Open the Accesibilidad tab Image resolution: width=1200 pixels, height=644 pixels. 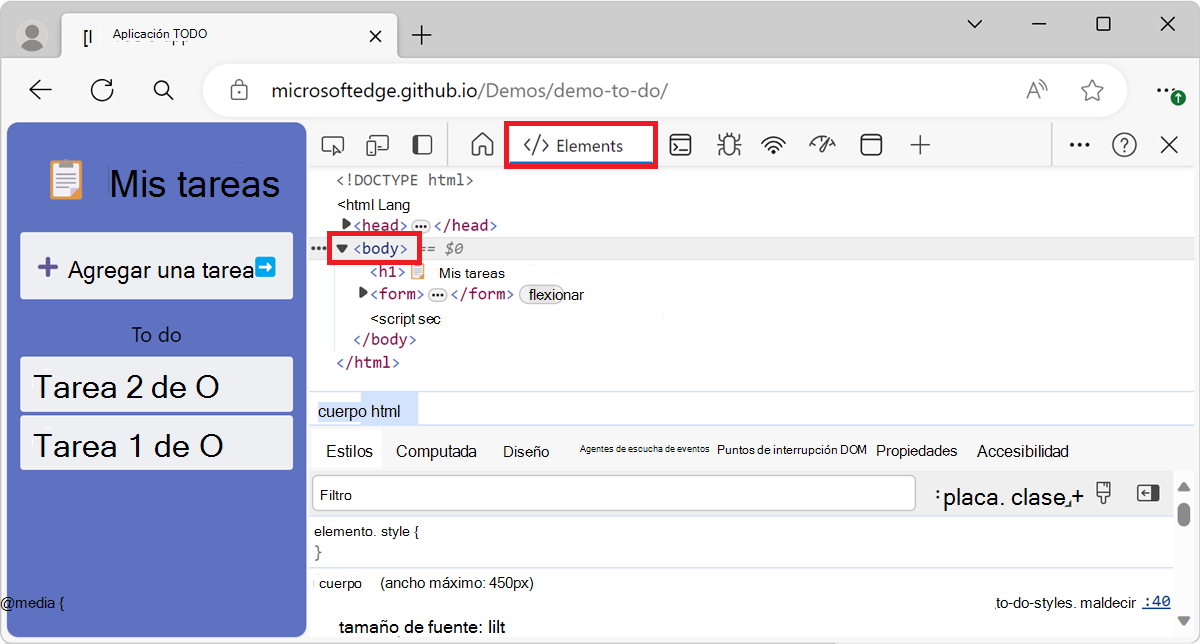(1022, 451)
